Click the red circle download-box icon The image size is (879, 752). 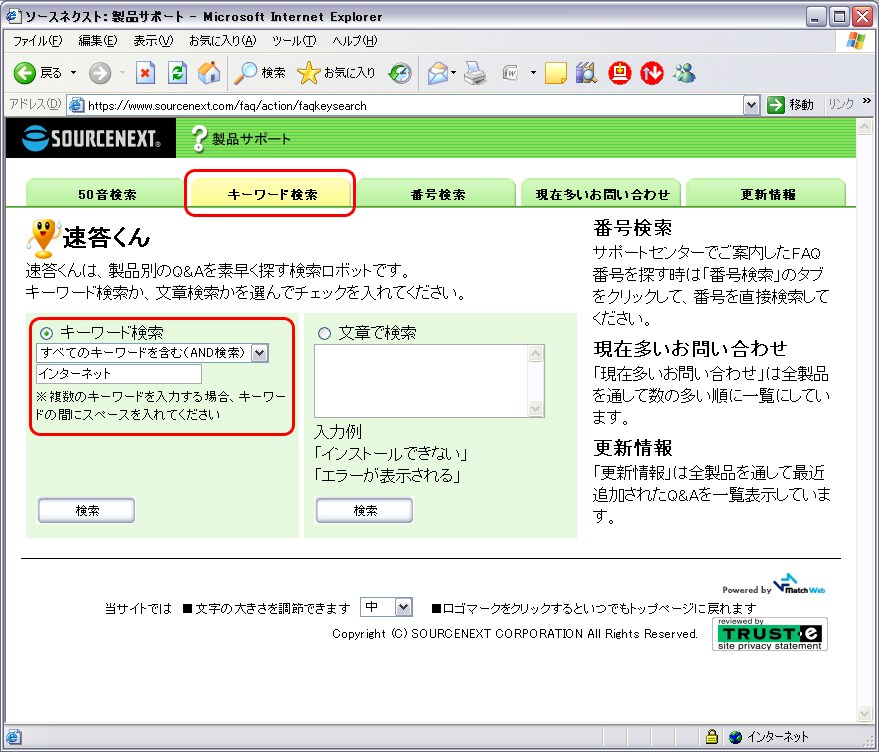(619, 73)
